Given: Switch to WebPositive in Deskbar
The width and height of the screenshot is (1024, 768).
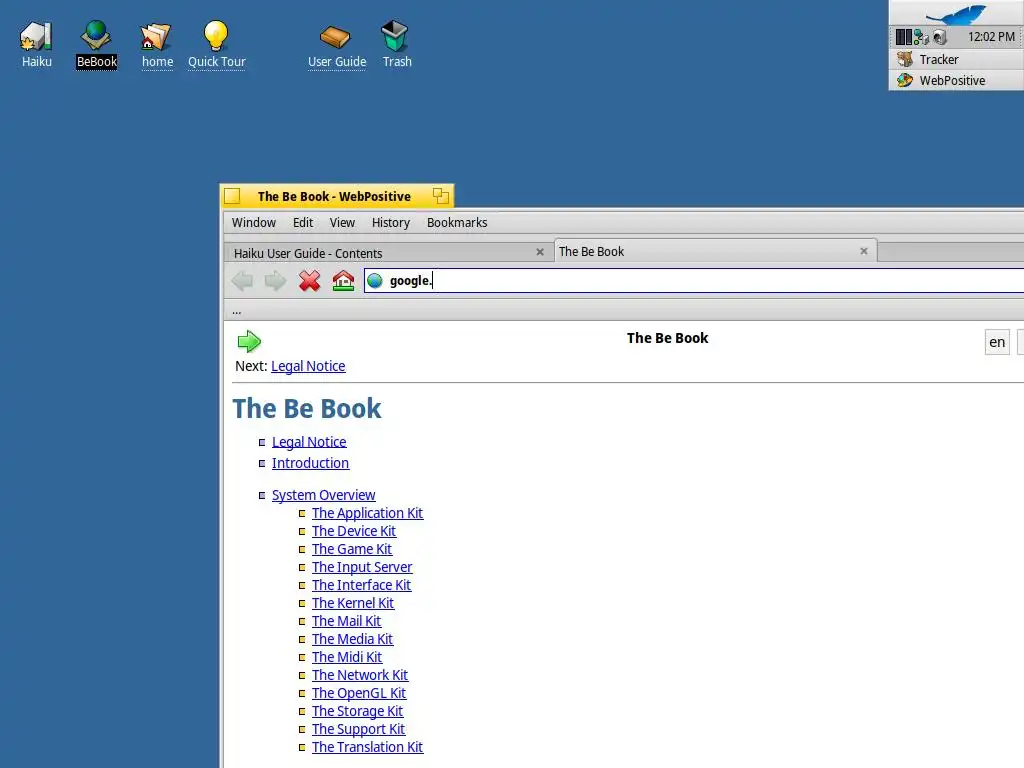Looking at the screenshot, I should coord(956,80).
